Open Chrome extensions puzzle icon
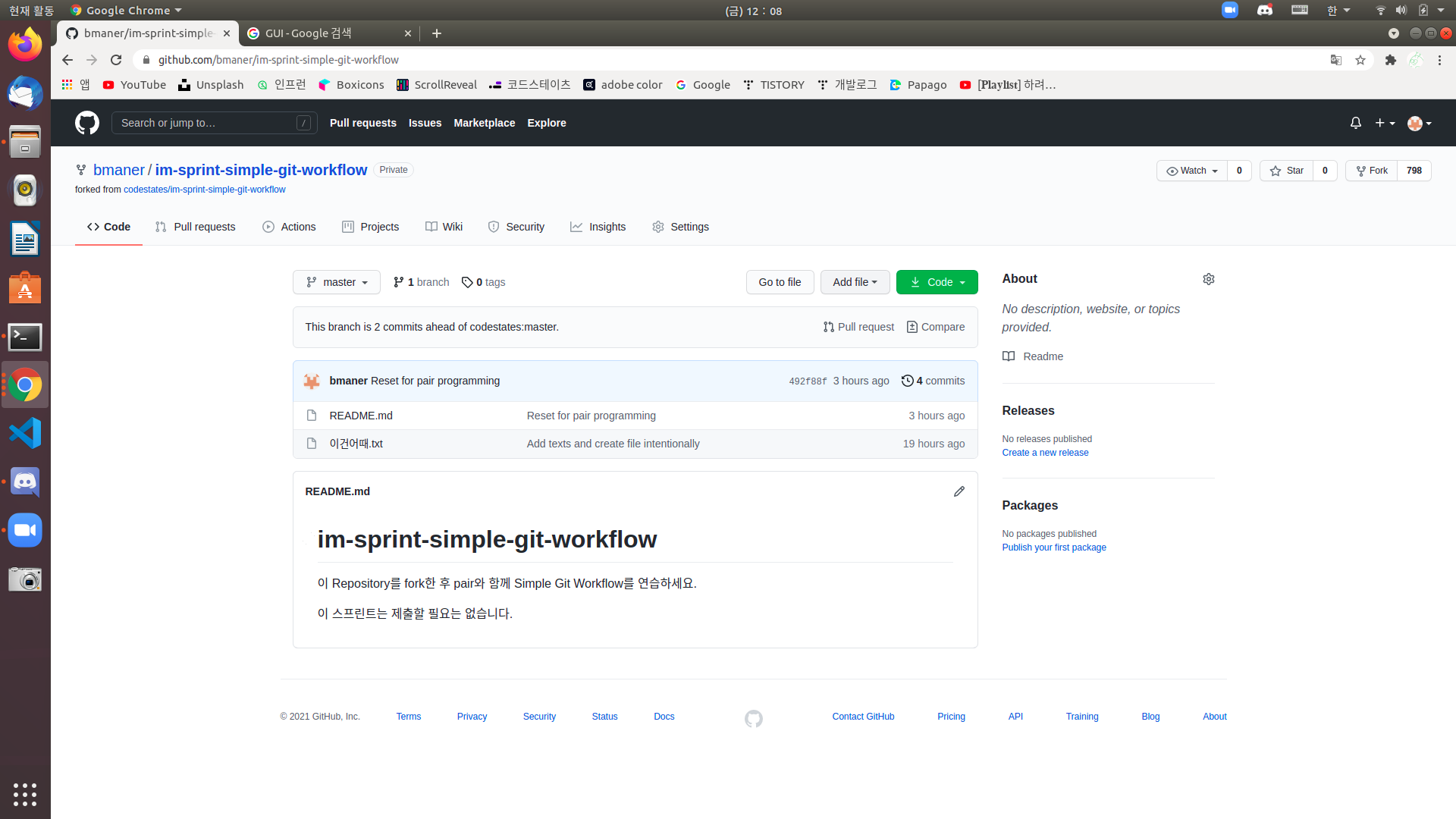 coord(1390,60)
